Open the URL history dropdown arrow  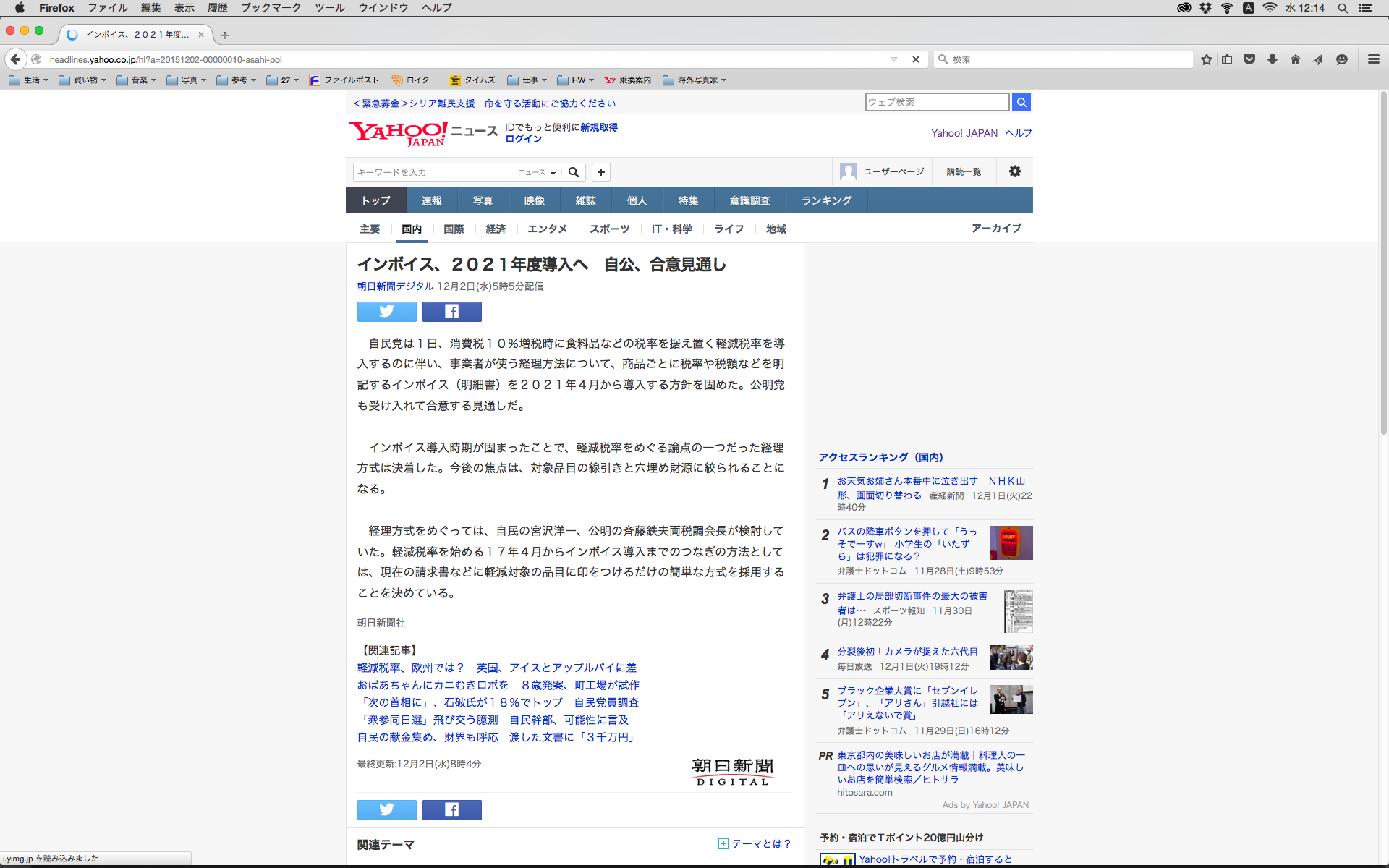893,59
